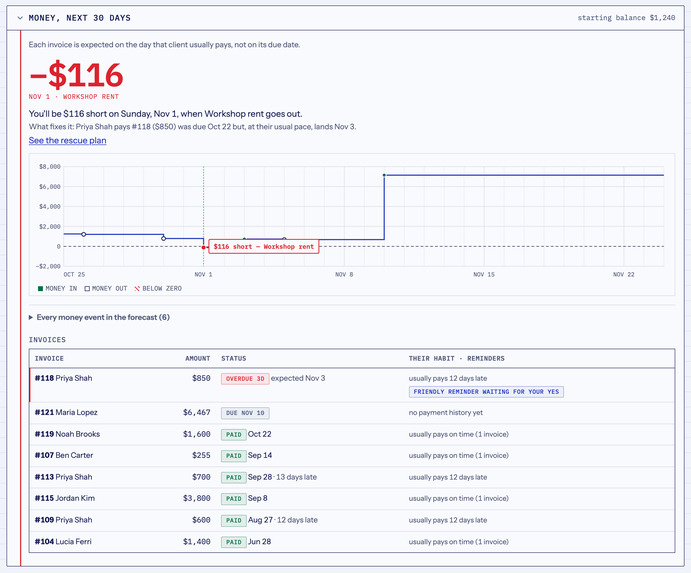
Task: Click the large -$116 shortfall figure
Action: [x=76, y=75]
